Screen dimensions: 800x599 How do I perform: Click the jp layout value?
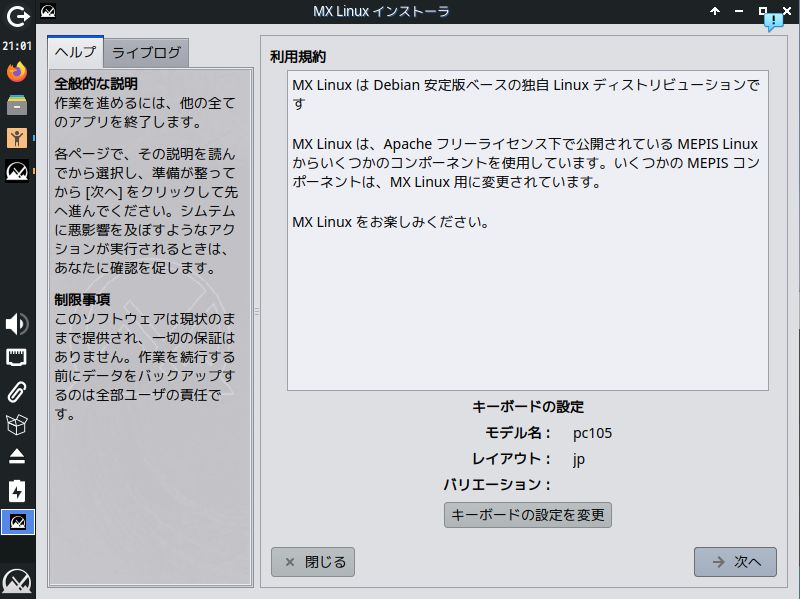[x=579, y=460]
